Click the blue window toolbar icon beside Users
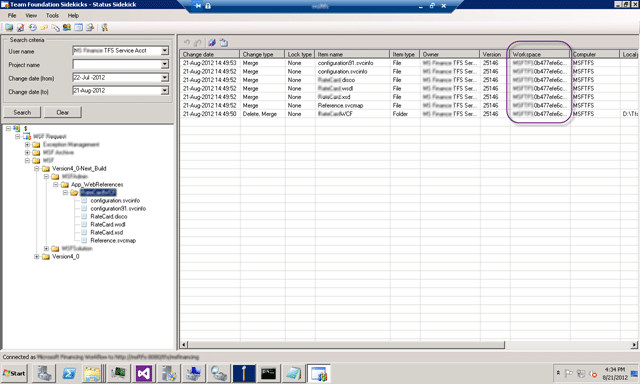Viewport: 640px width, 384px height. (x=78, y=27)
